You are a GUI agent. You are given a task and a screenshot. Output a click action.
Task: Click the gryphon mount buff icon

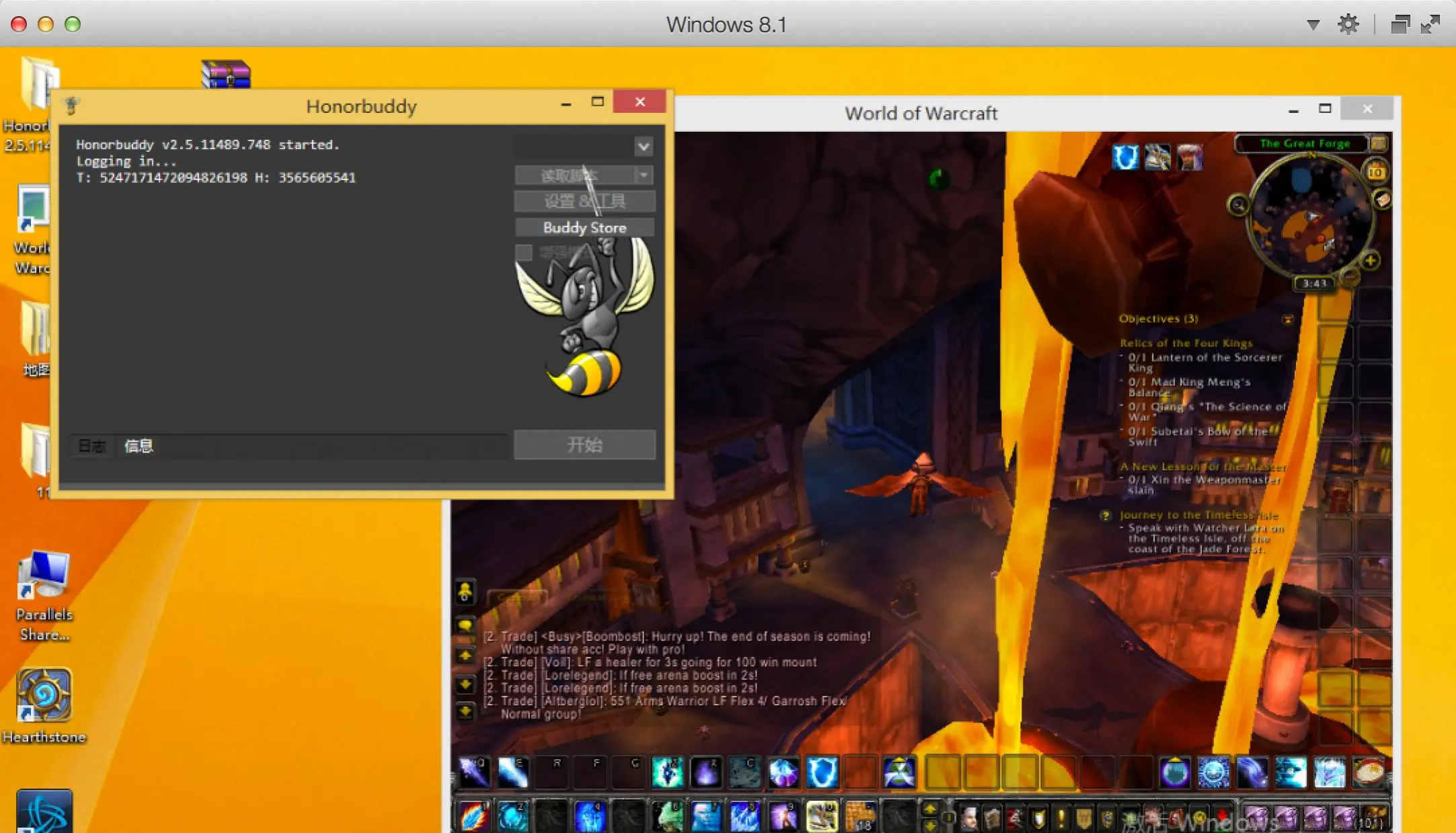(1157, 157)
